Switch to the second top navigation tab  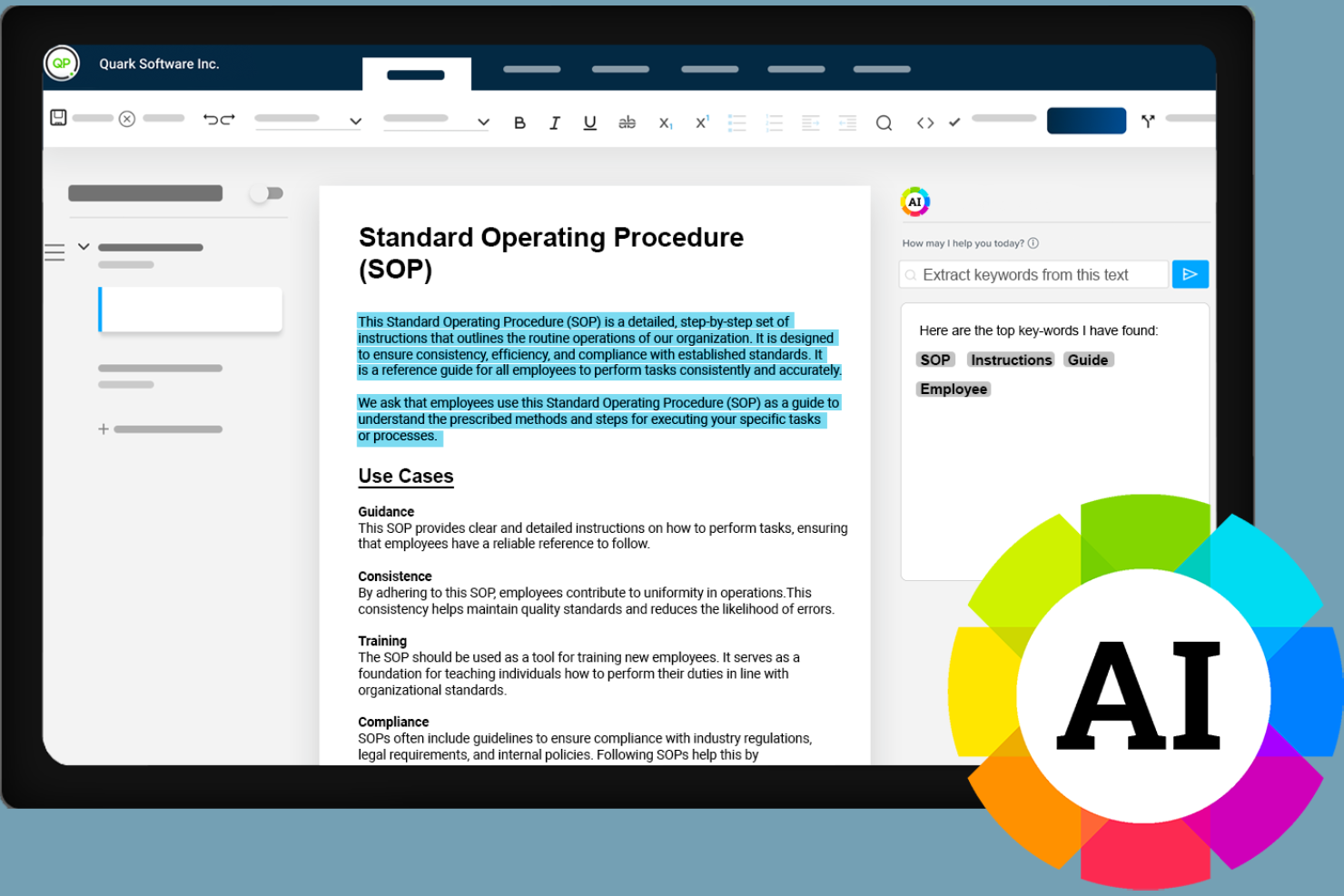point(531,69)
